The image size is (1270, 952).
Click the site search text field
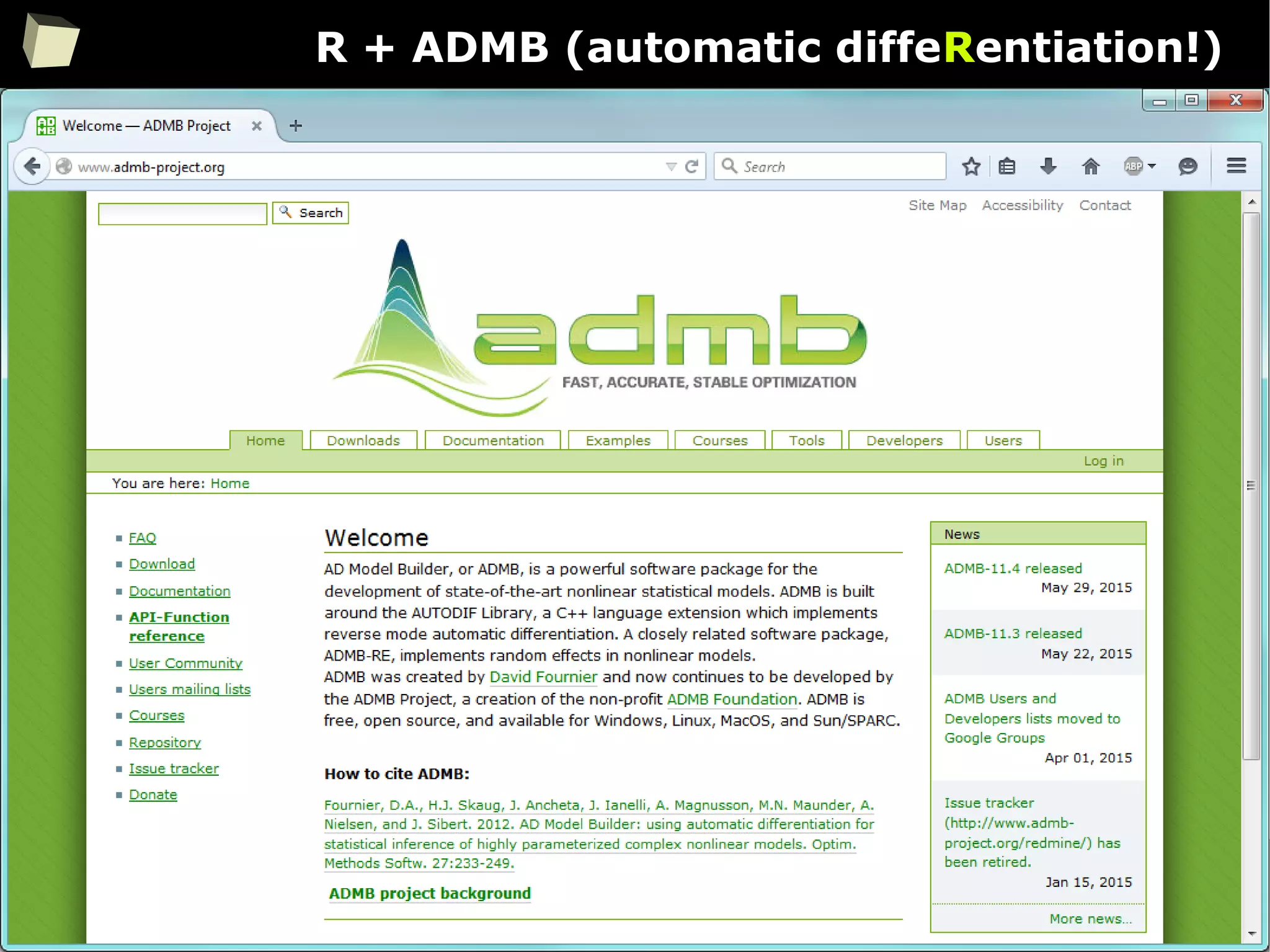coord(182,213)
